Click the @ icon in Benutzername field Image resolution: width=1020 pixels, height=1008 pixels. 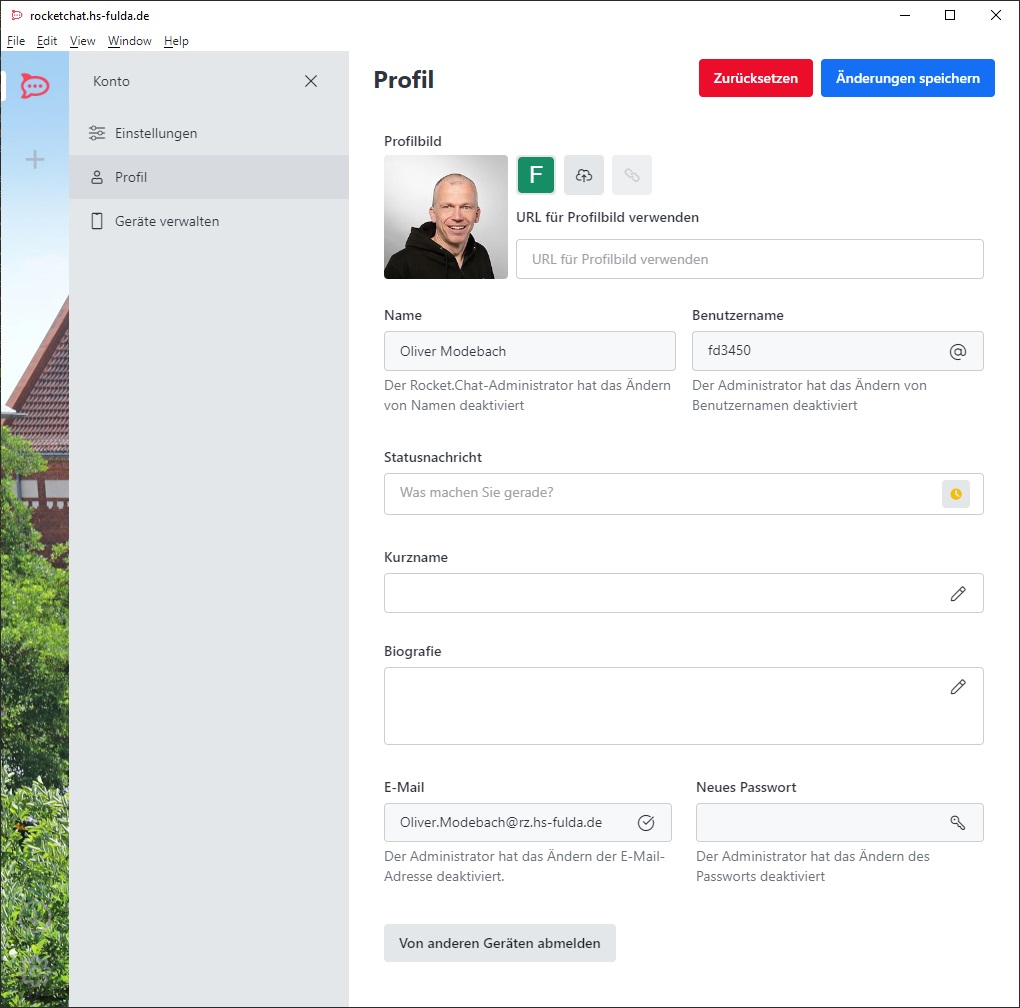[x=957, y=351]
